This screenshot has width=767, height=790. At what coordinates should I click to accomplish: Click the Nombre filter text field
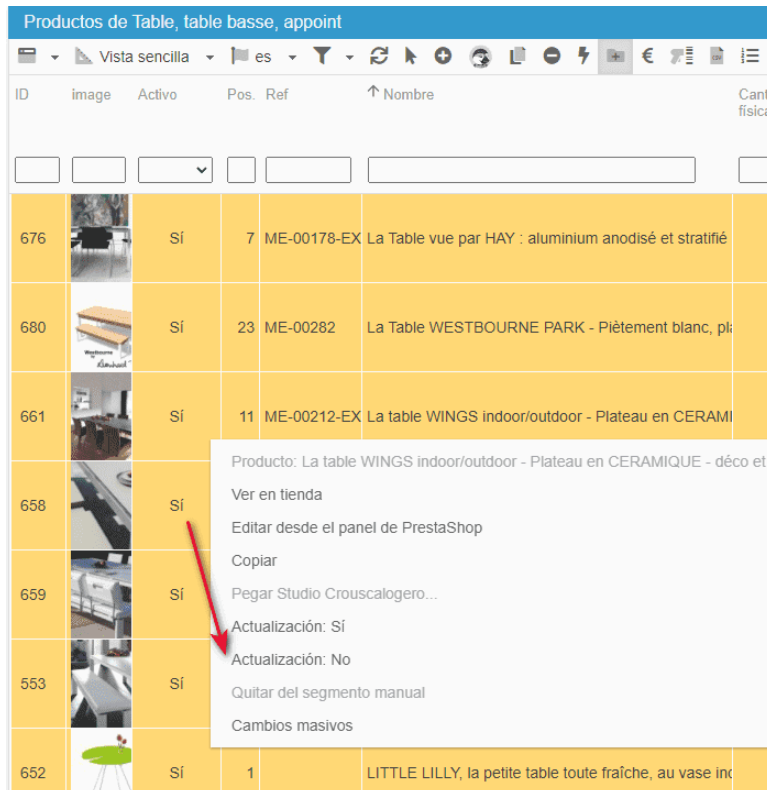[x=531, y=170]
